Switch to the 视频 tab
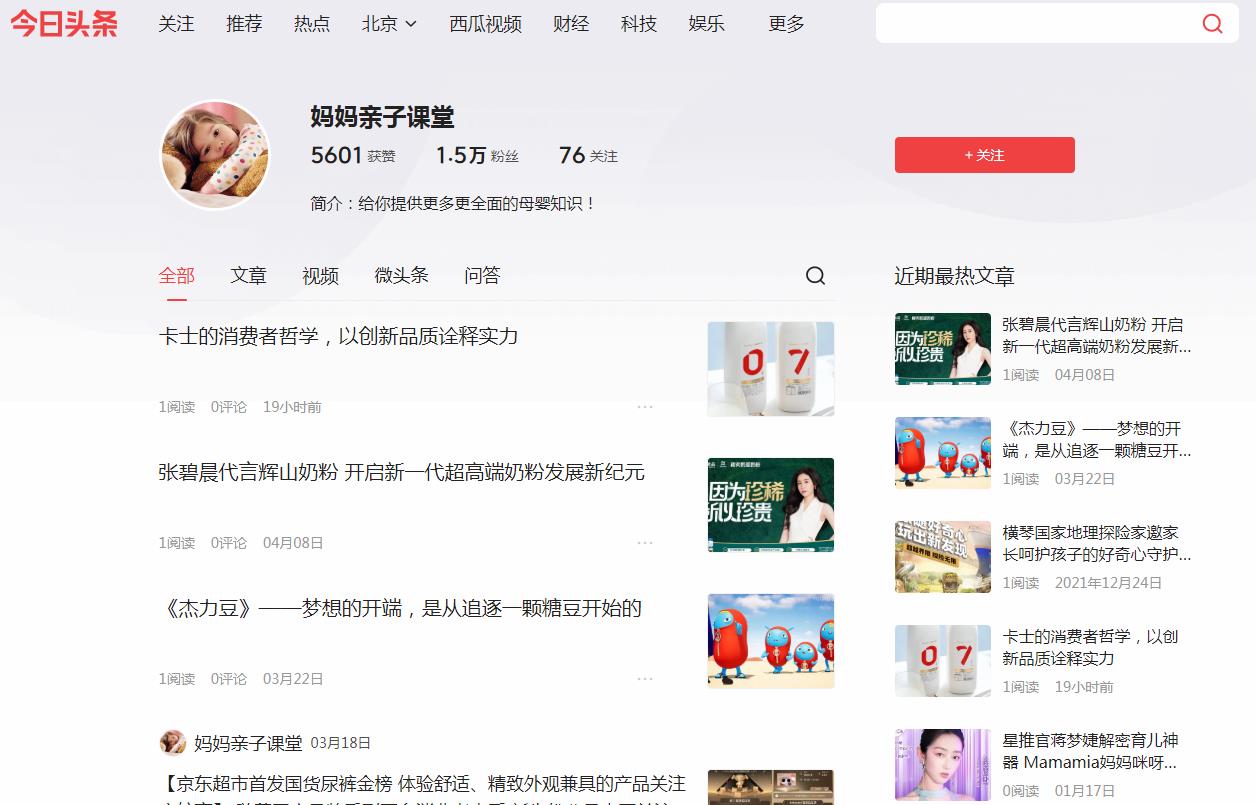 [320, 276]
